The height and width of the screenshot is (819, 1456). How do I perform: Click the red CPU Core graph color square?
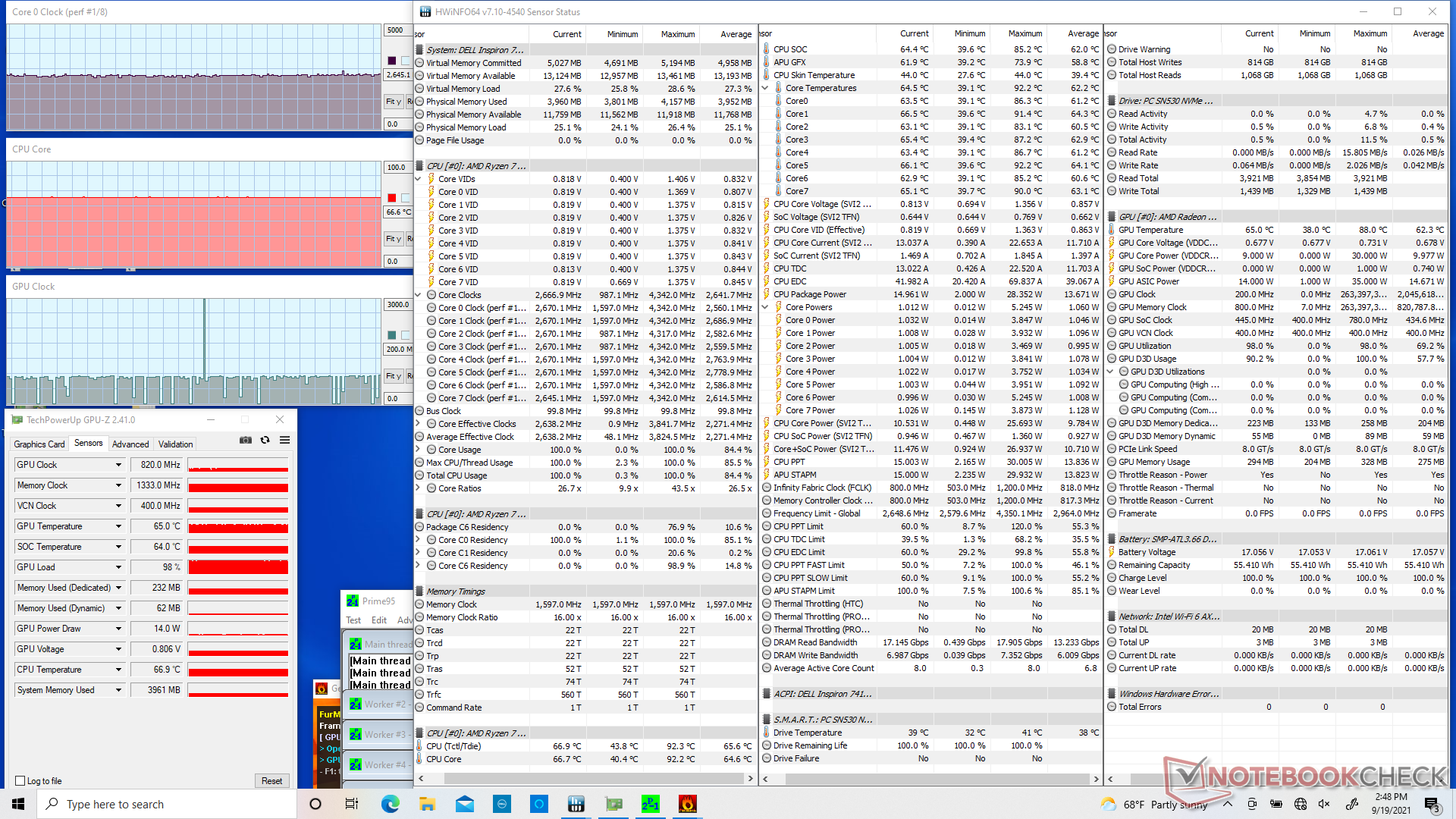pos(391,198)
